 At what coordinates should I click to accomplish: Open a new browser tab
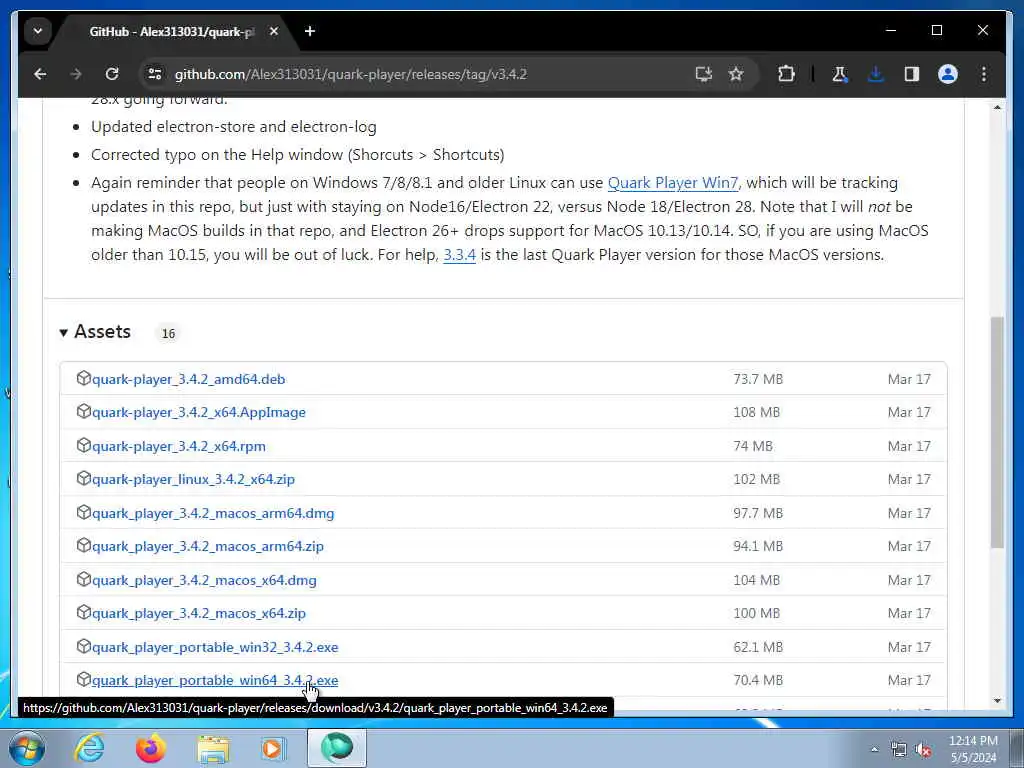pyautogui.click(x=310, y=31)
